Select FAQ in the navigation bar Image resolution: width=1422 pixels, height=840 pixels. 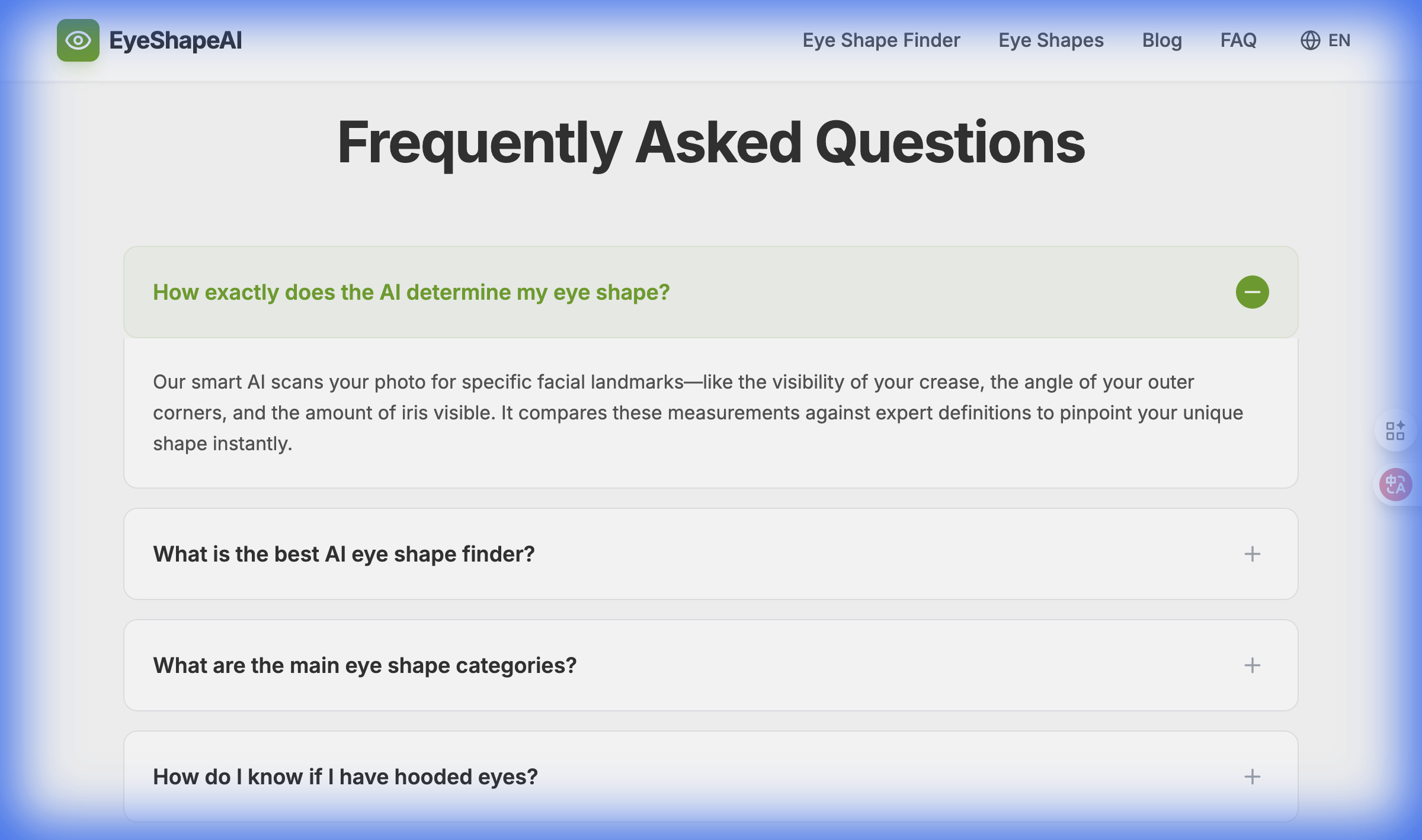(1238, 40)
